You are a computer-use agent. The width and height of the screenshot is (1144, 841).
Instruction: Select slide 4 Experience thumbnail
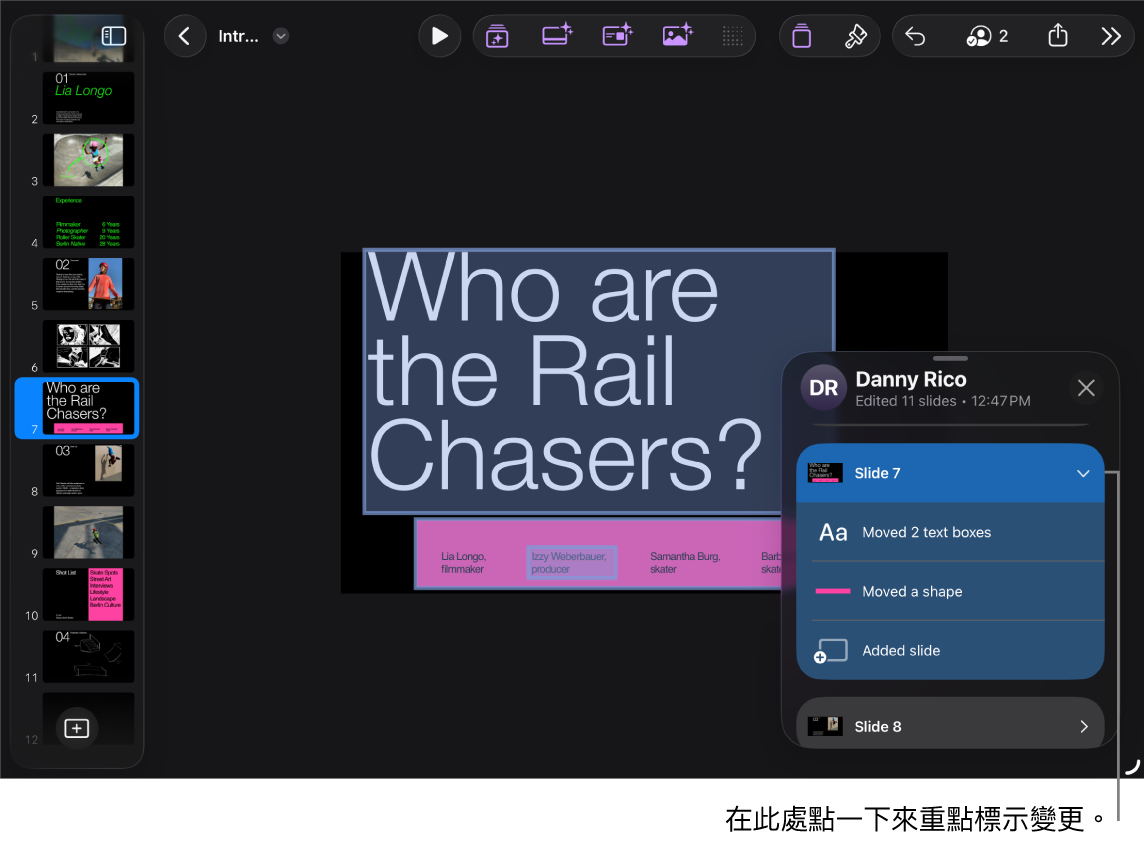(88, 222)
